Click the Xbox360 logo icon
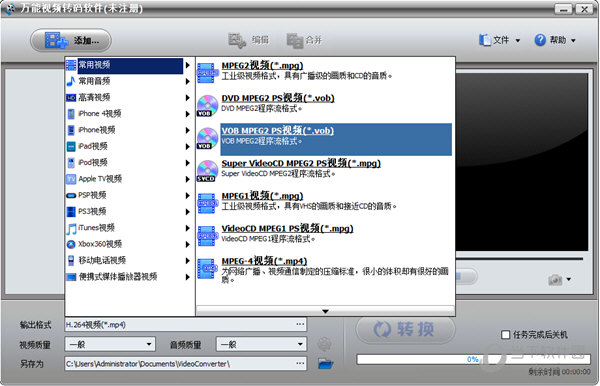Viewport: 600px width, 386px height. tap(71, 244)
